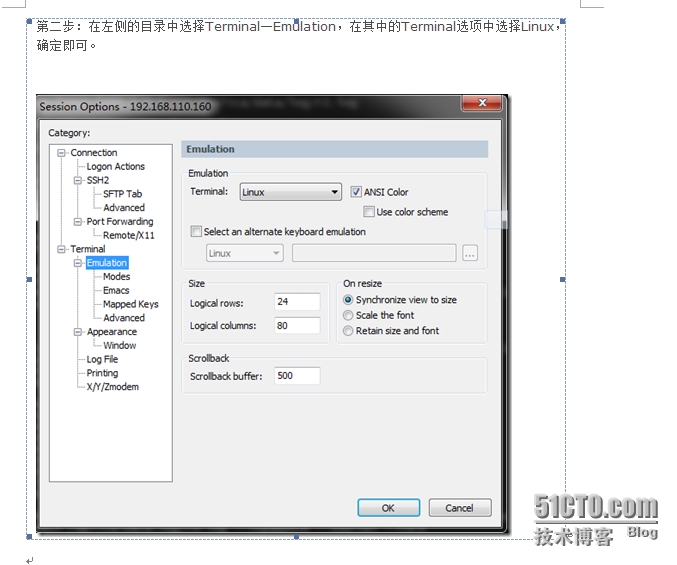Image resolution: width=677 pixels, height=565 pixels.
Task: Check Select an alternate keyboard emulation
Action: (x=196, y=231)
